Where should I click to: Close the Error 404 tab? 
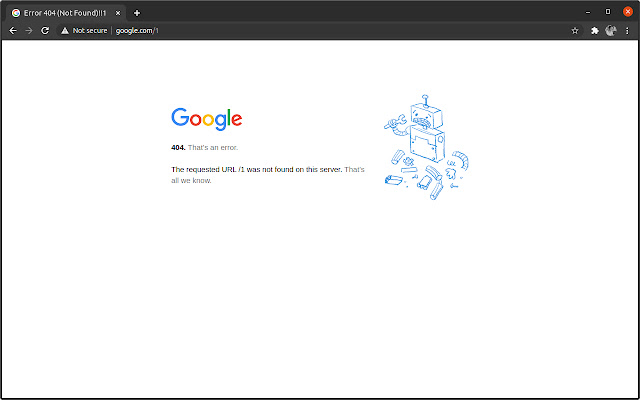[118, 13]
